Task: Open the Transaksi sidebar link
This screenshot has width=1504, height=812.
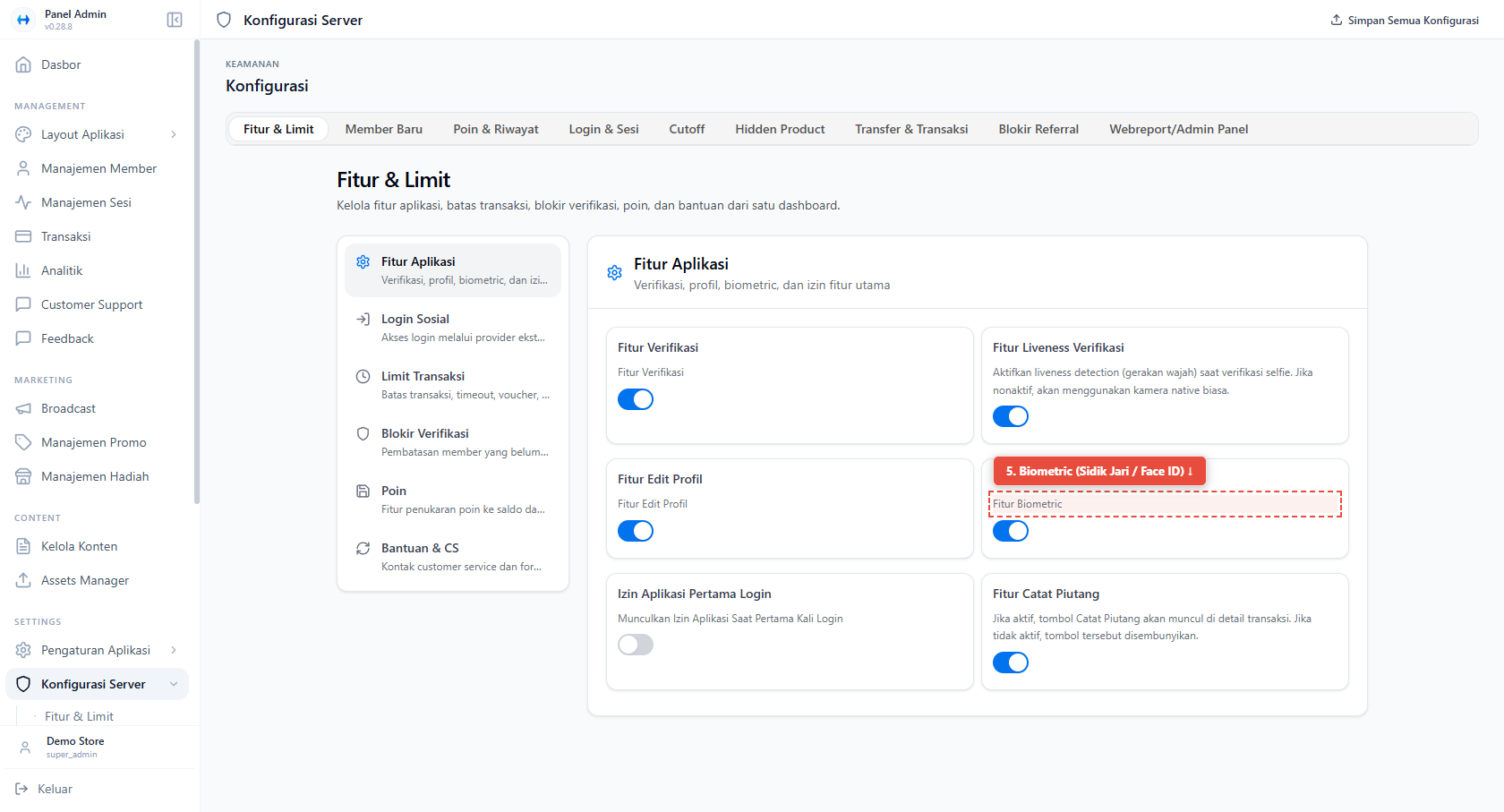Action: [97, 236]
